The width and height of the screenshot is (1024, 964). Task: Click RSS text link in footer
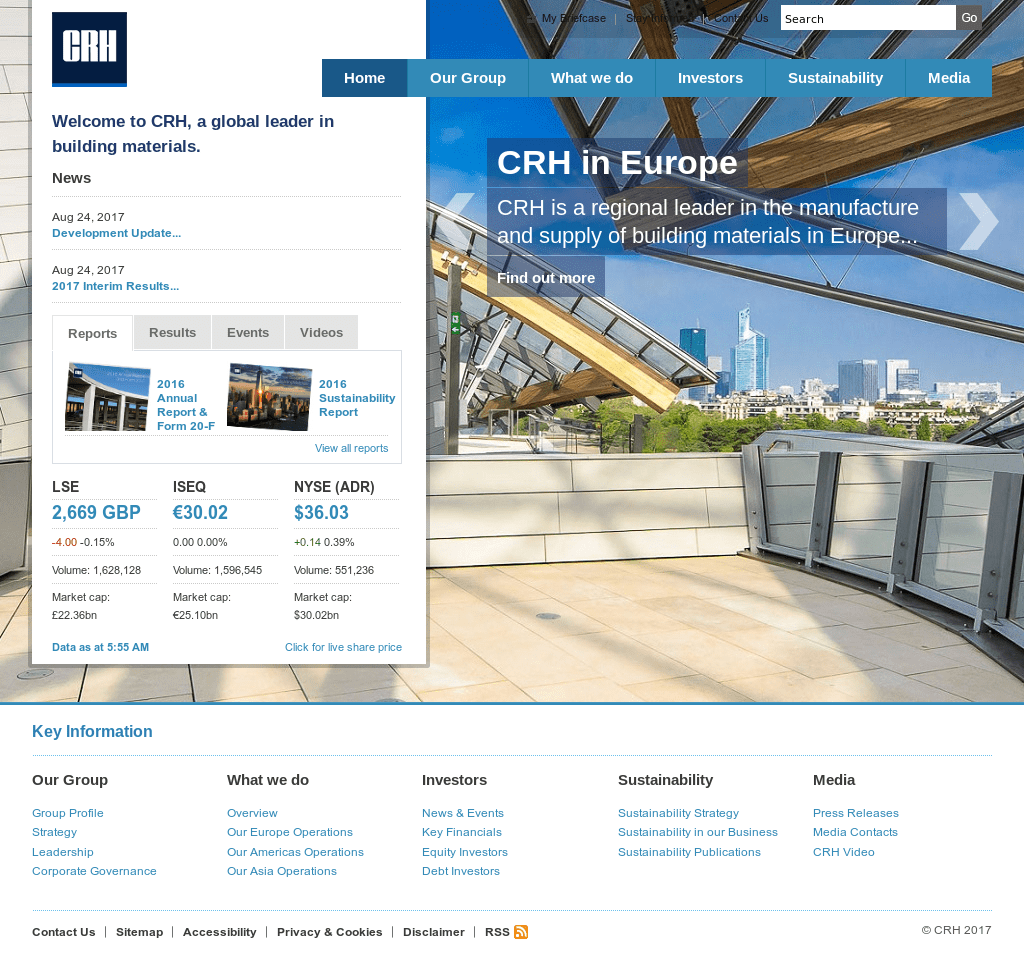click(497, 932)
